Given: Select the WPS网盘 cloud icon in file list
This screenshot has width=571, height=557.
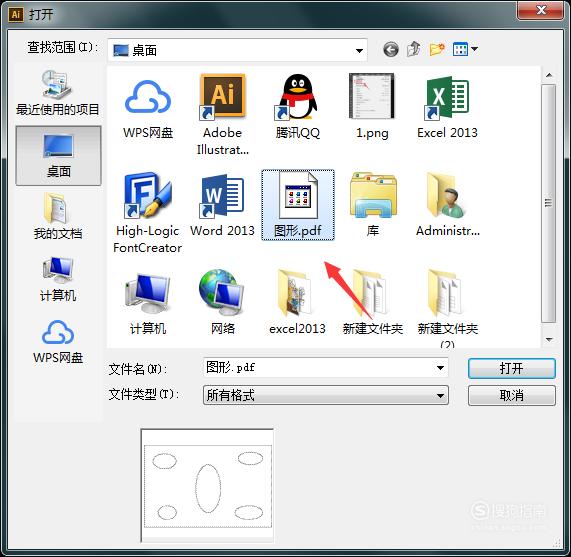Looking at the screenshot, I should [x=148, y=106].
